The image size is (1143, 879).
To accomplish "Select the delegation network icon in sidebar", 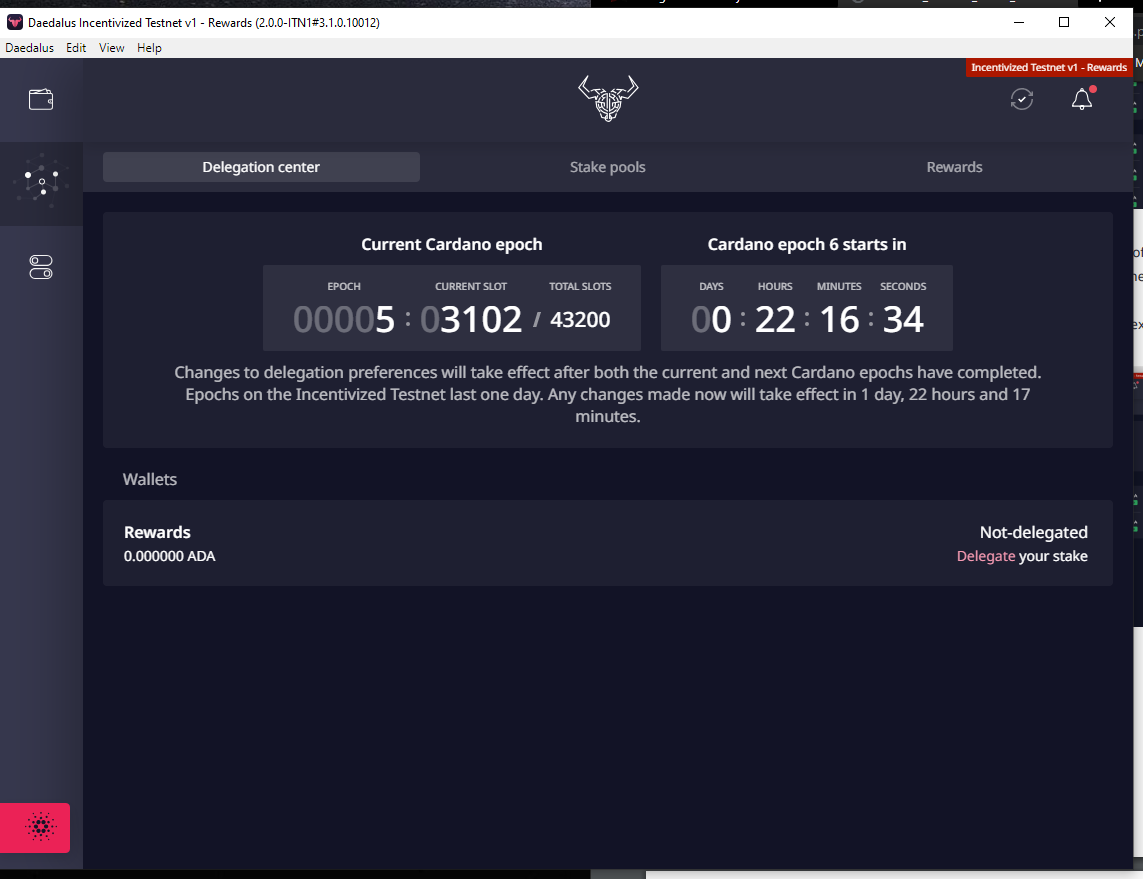I will (41, 180).
